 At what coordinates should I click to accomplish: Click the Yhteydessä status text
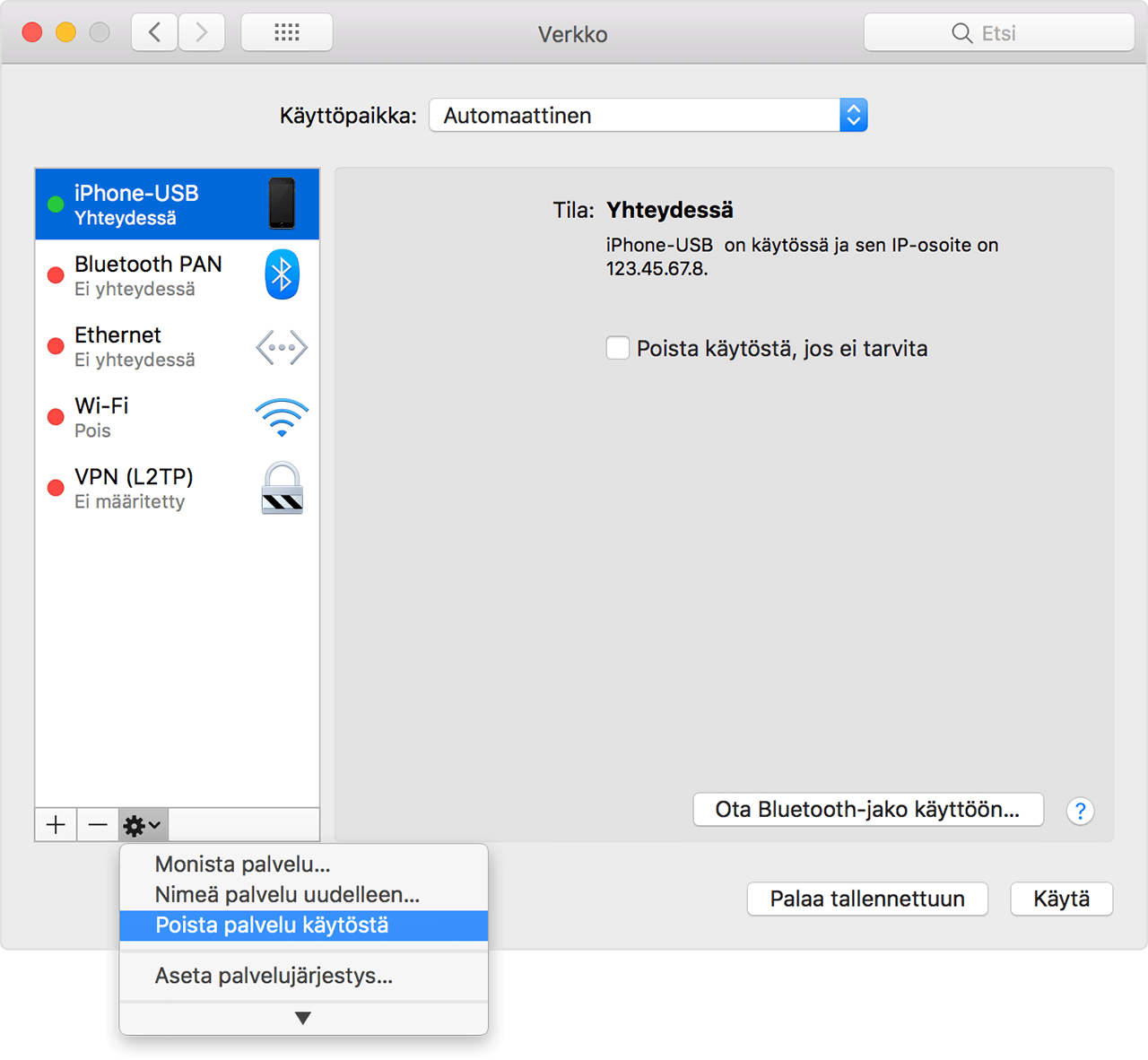[670, 210]
